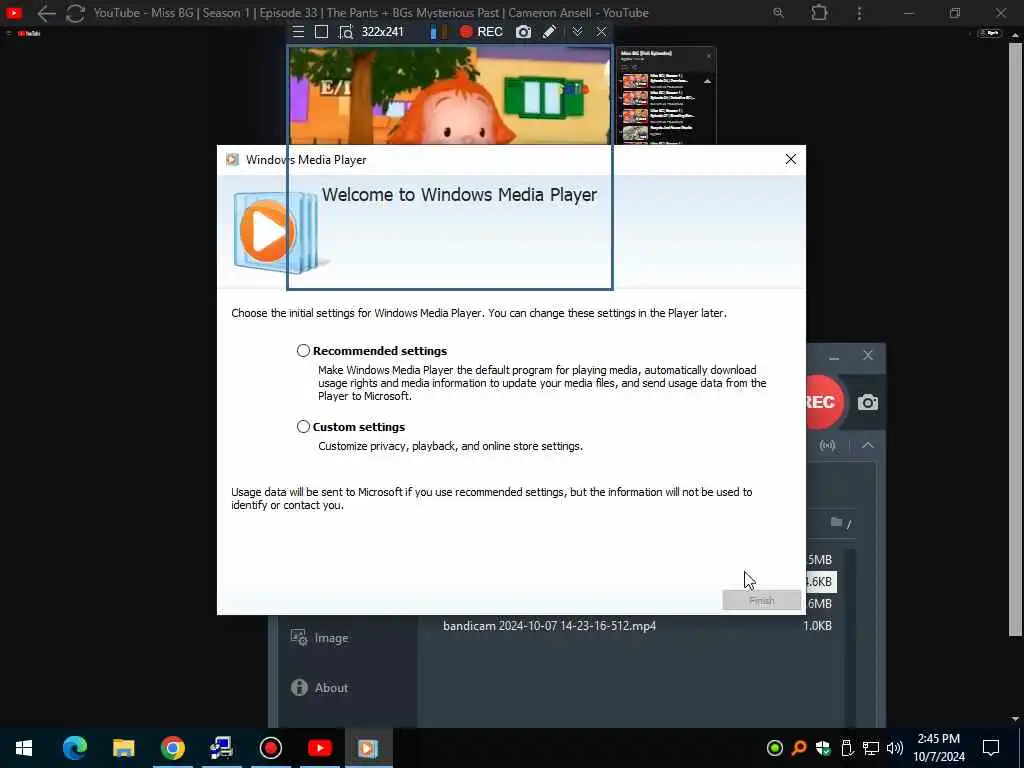Click the safely remove hardware USB icon
This screenshot has height=768, width=1024.
click(847, 748)
